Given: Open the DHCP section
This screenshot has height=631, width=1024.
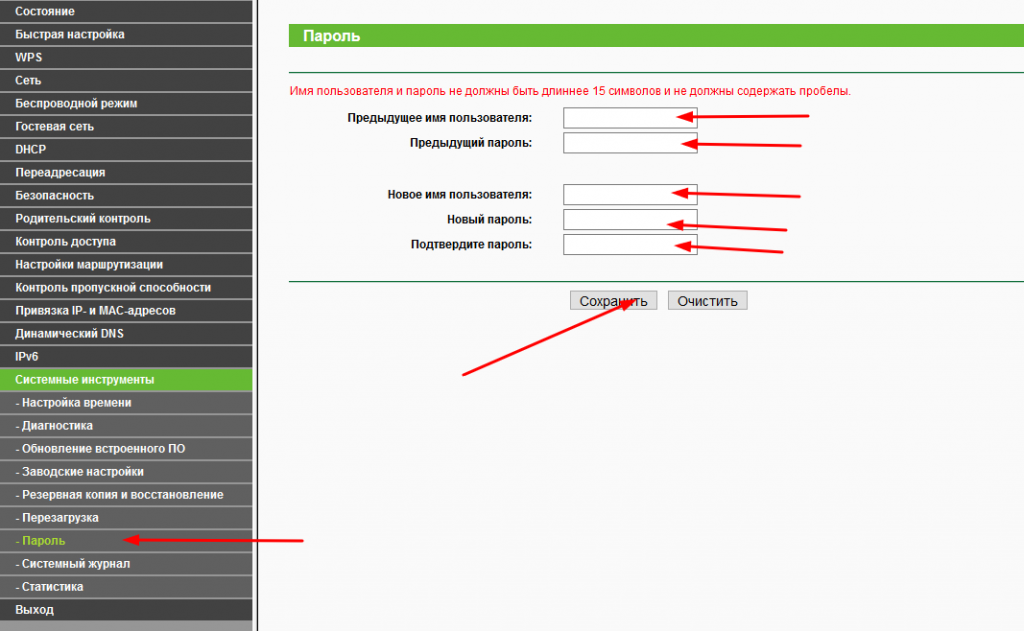Looking at the screenshot, I should 126,149.
